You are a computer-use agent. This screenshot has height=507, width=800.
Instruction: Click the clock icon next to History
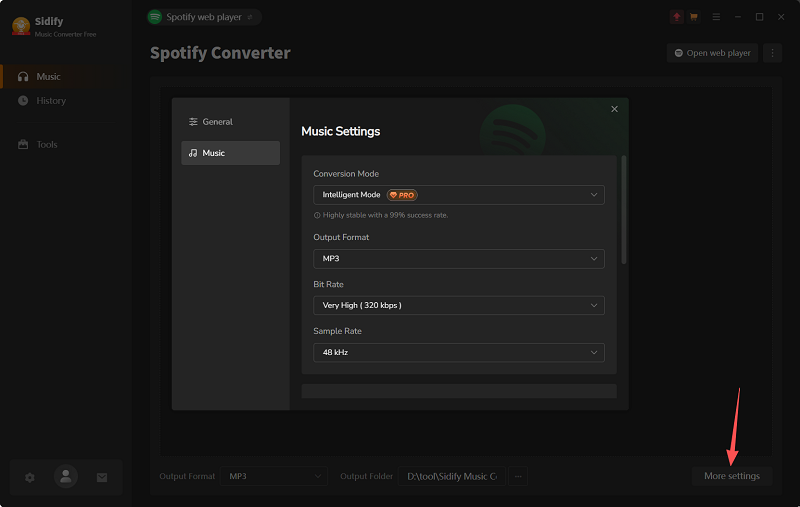tap(23, 100)
